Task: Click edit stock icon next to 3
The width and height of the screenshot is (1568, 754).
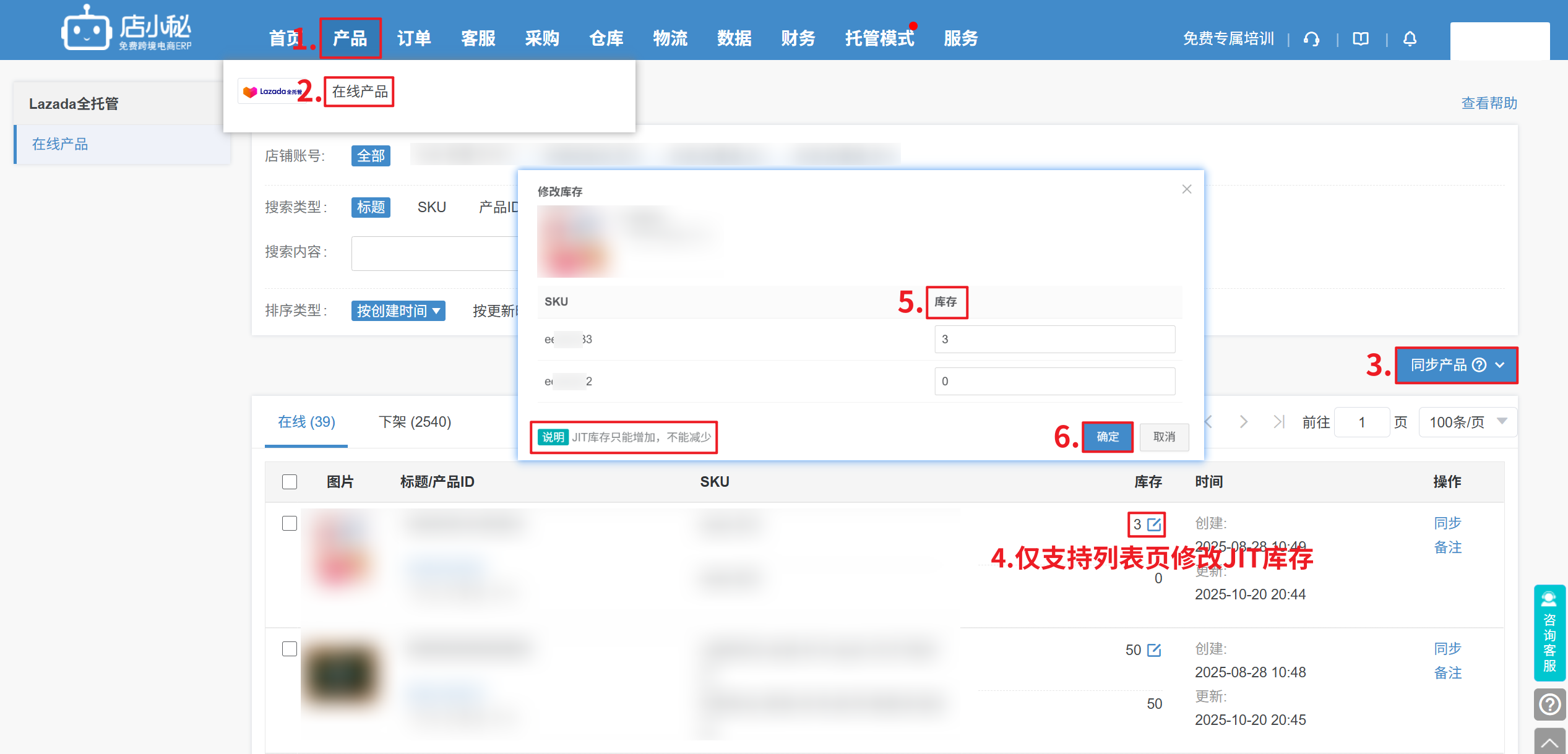Action: 1154,525
